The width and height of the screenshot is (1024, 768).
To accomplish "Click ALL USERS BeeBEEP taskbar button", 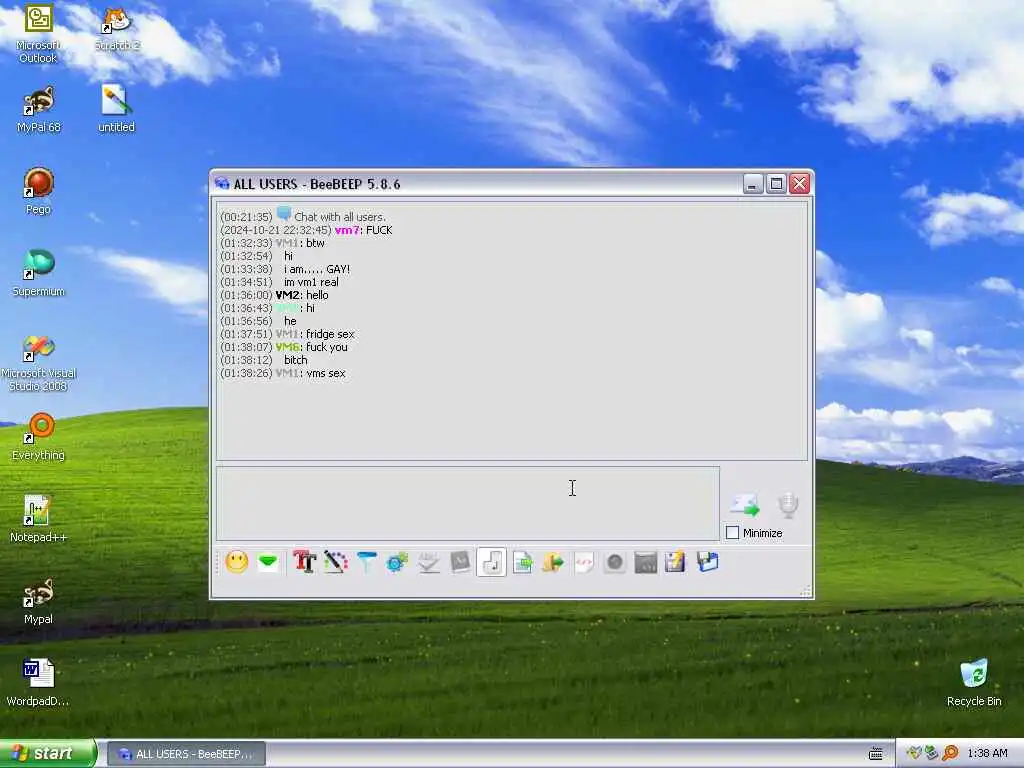I will 186,754.
